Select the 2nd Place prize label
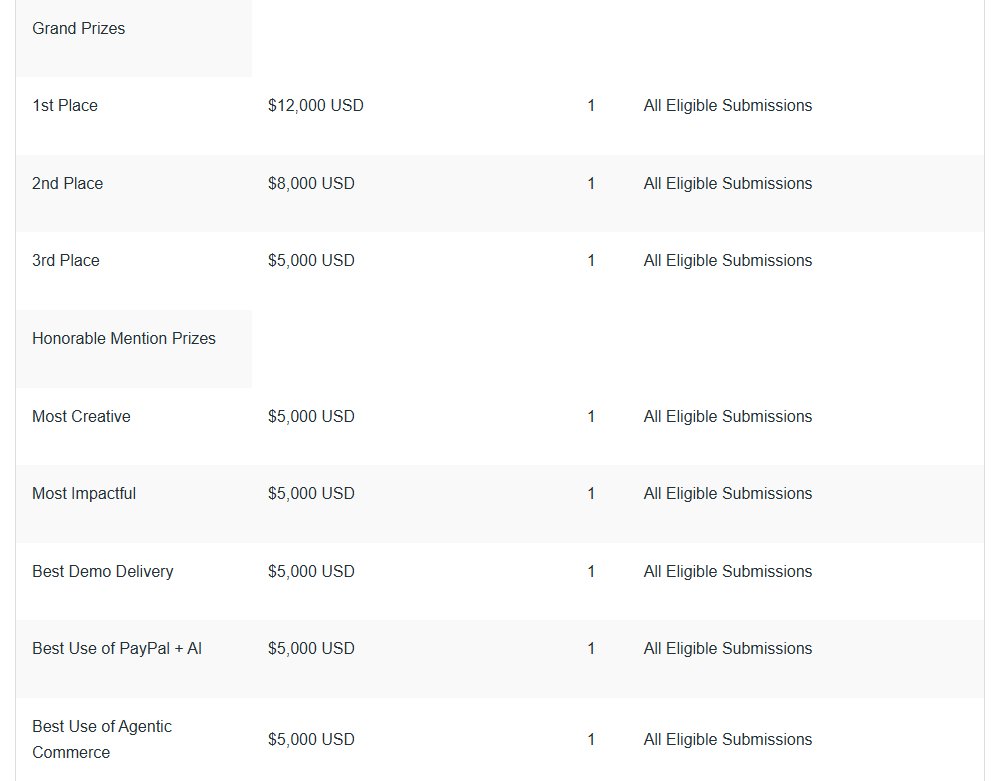The height and width of the screenshot is (781, 1000). point(68,184)
